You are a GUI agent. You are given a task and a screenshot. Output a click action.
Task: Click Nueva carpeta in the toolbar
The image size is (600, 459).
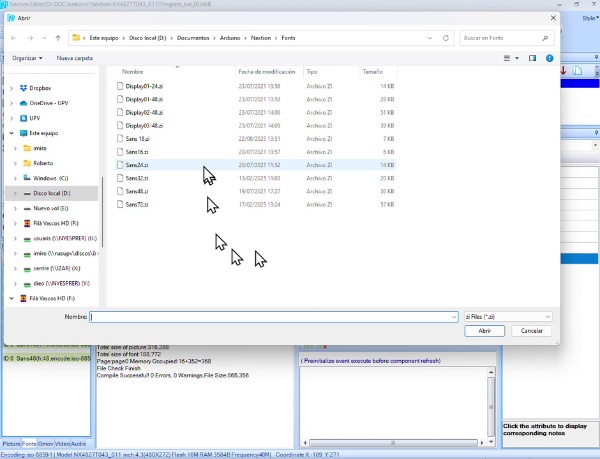76,58
